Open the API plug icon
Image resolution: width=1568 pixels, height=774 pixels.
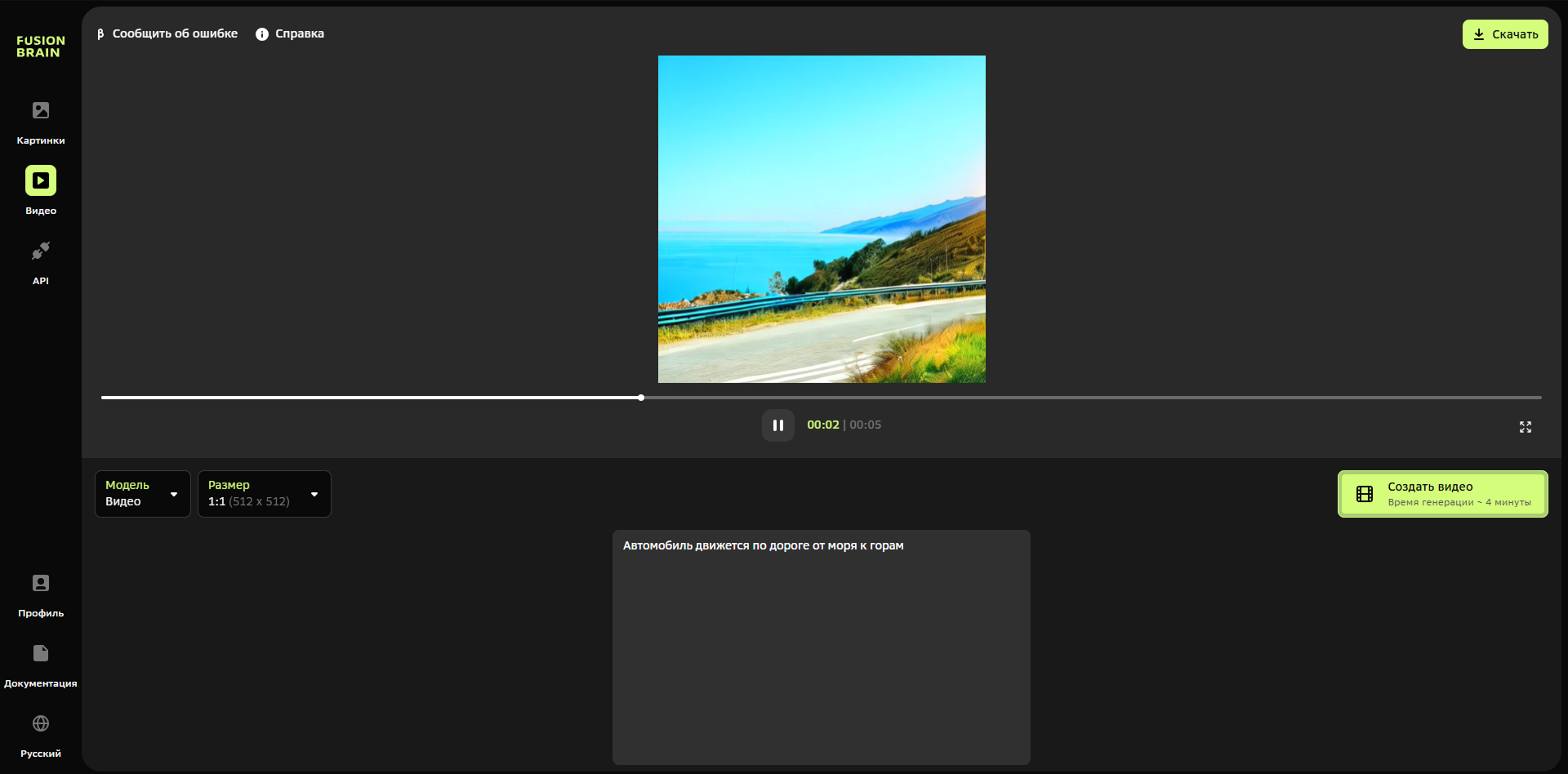point(41,251)
